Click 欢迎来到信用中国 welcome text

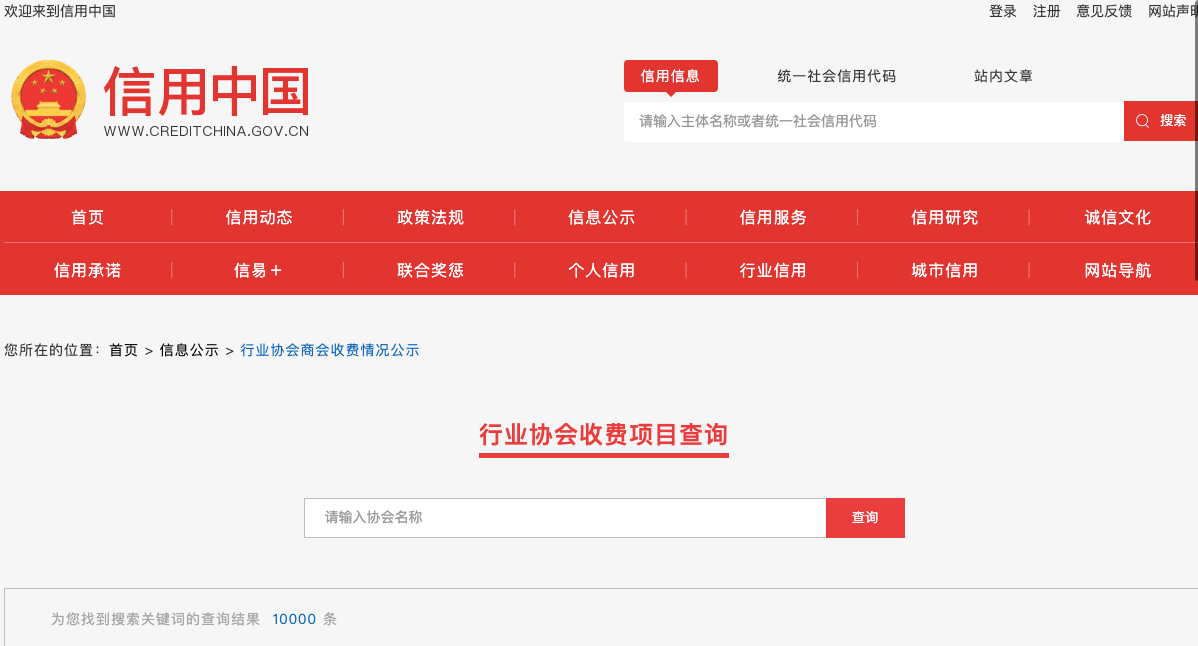point(60,11)
